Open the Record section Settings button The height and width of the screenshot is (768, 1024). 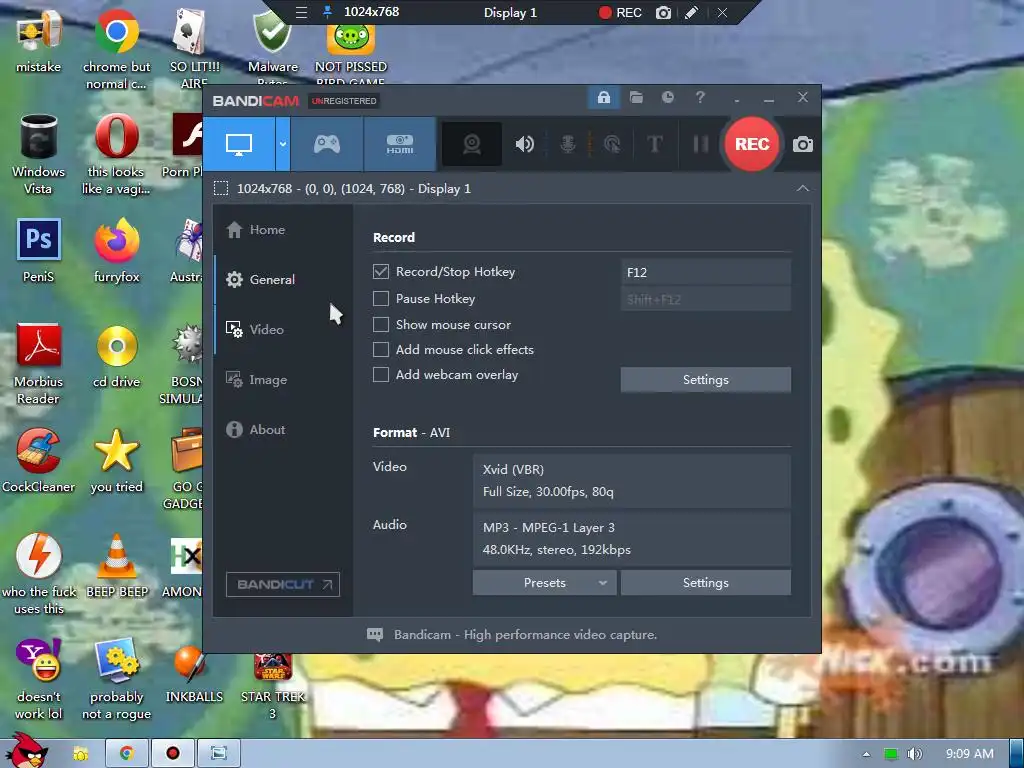coord(705,379)
